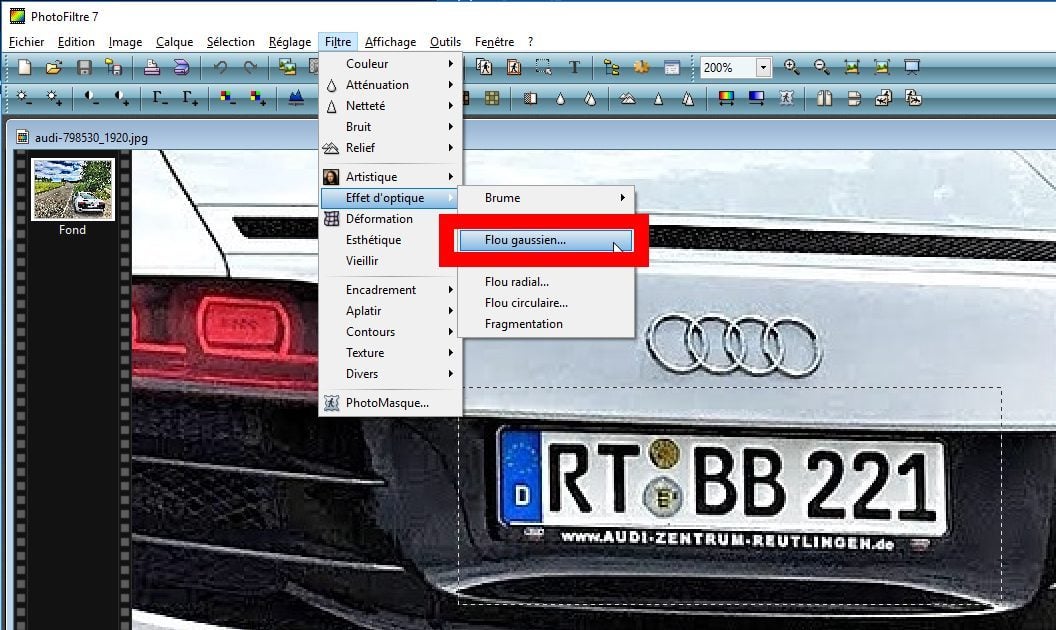Open the Edition menu
1056x630 pixels.
[x=76, y=42]
